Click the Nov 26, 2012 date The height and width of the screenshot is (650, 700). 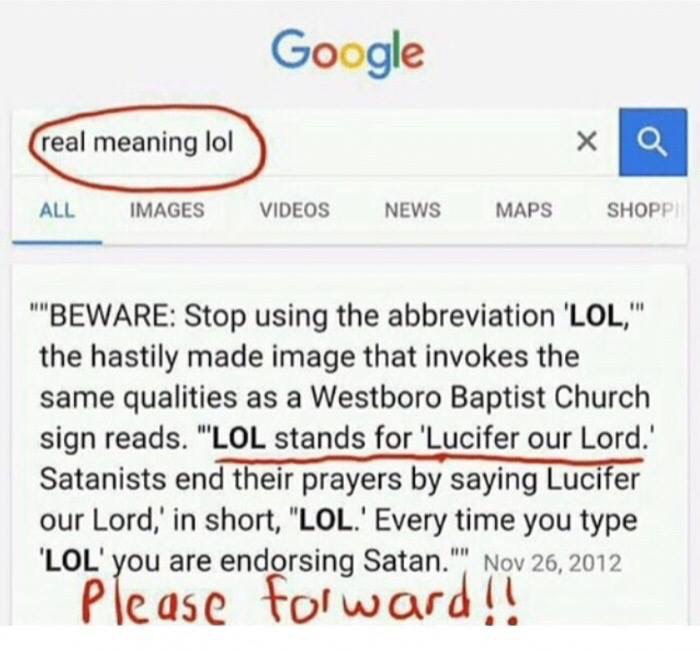pos(553,563)
